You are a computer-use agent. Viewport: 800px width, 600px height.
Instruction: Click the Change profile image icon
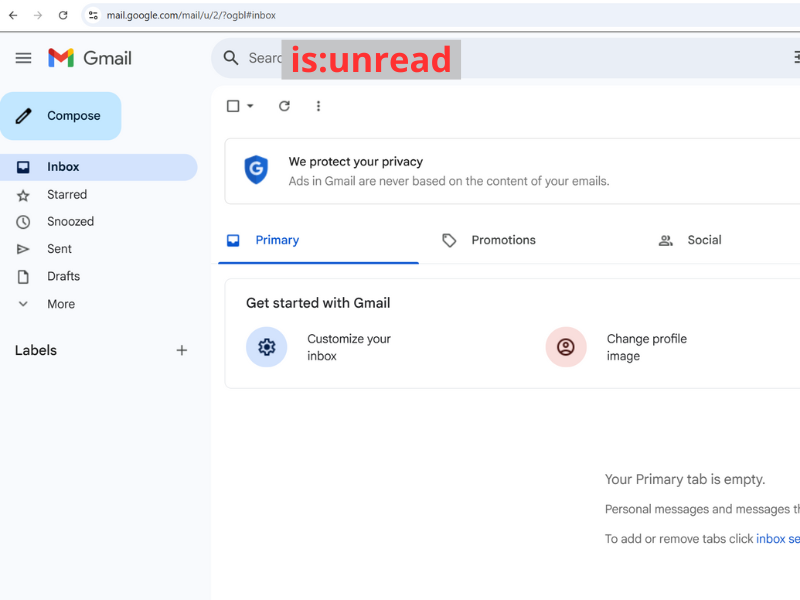click(x=565, y=347)
